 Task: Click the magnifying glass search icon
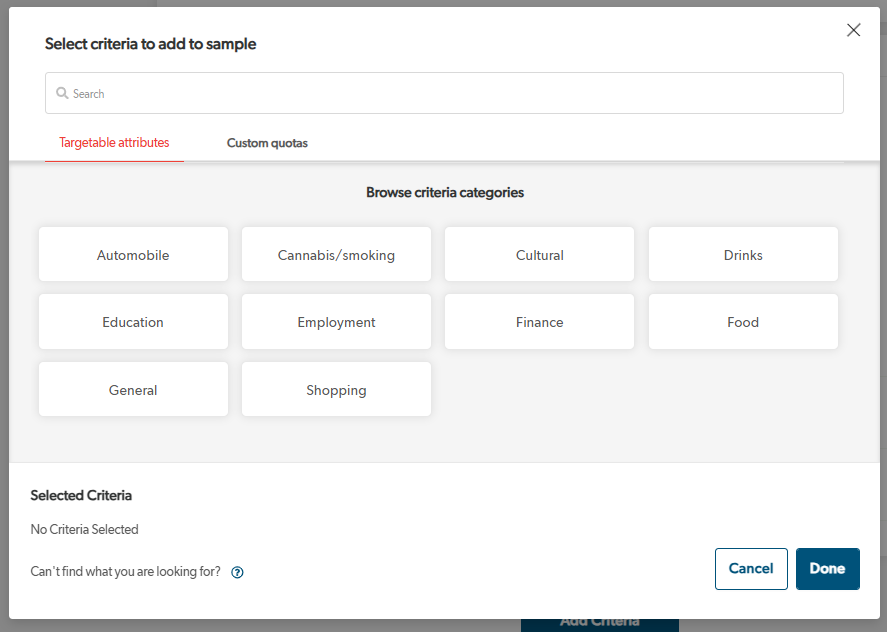click(62, 93)
